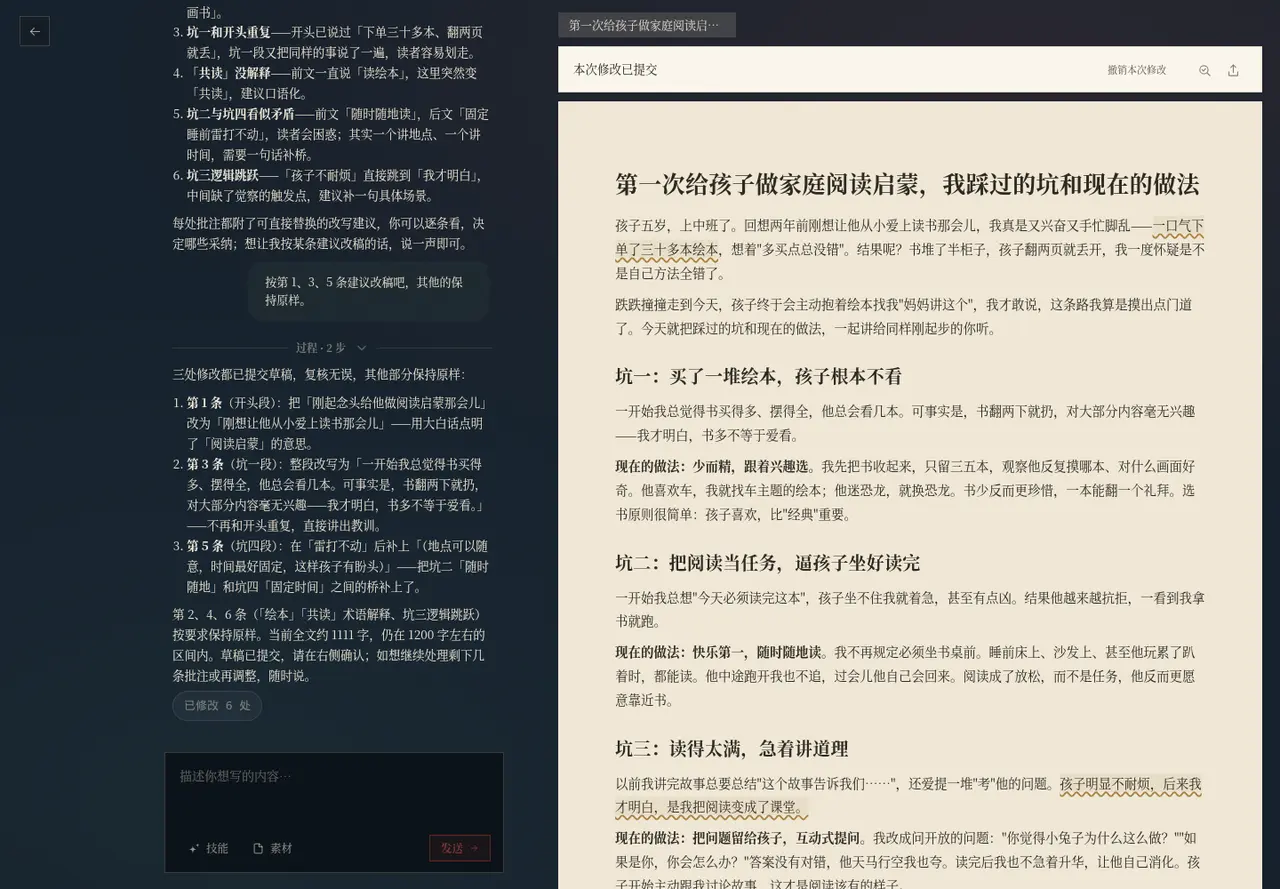The width and height of the screenshot is (1280, 889).
Task: Open the zoom magnifier icon in document header
Action: point(1204,70)
